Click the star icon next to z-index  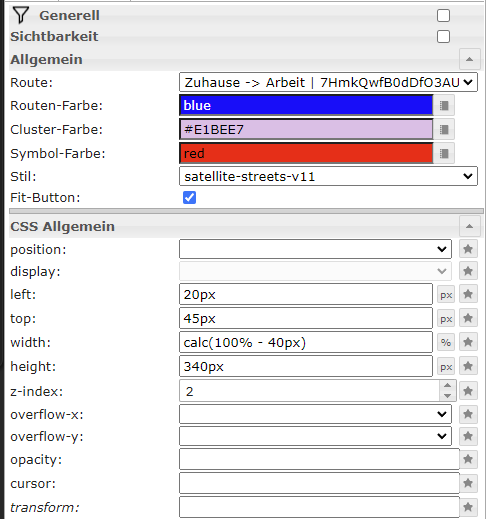click(x=468, y=391)
